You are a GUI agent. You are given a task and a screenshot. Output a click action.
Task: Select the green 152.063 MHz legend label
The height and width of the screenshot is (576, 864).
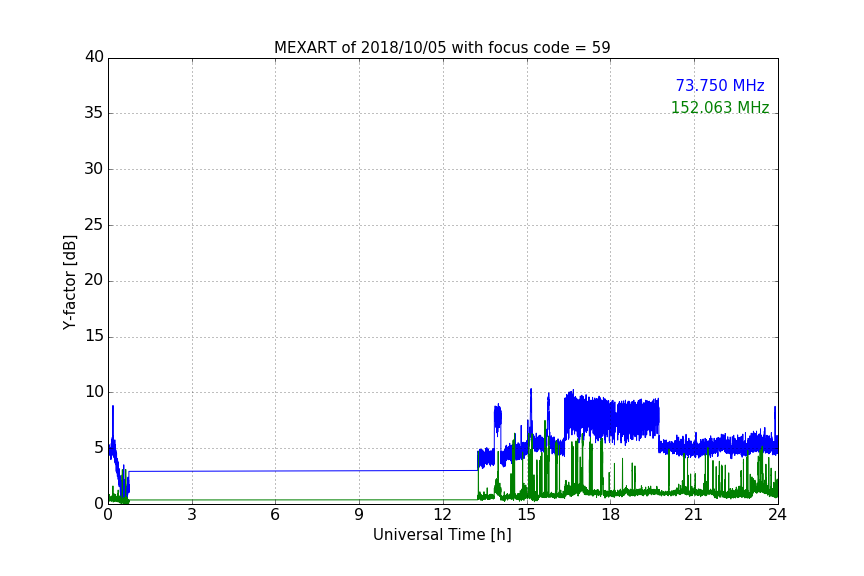720,107
